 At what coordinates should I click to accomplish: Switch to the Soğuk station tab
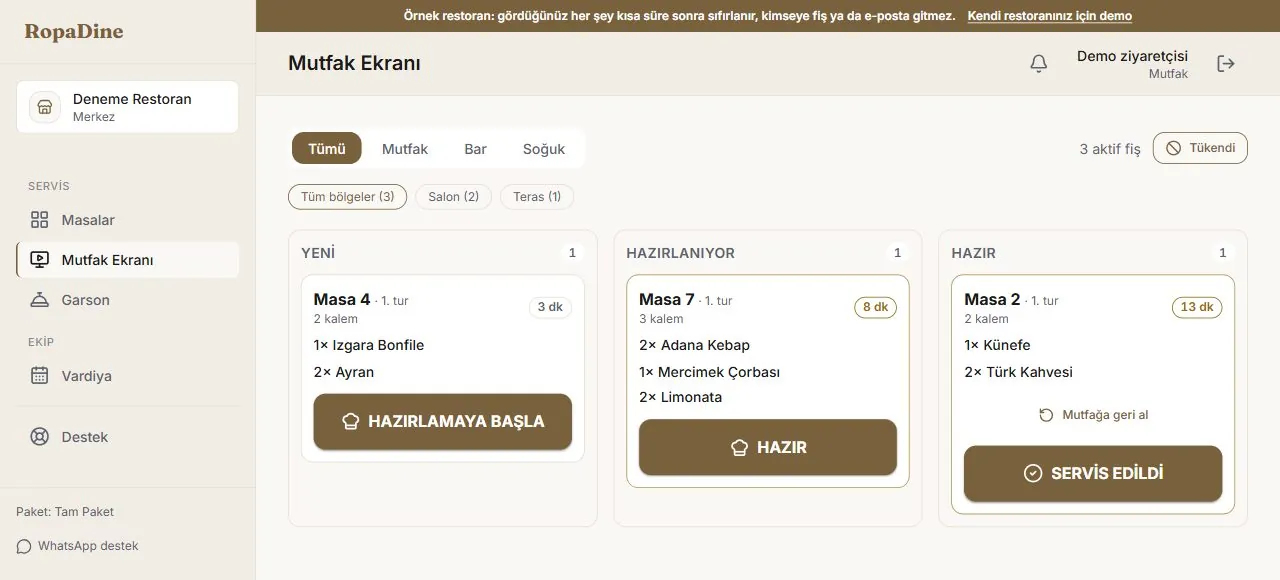pyautogui.click(x=544, y=149)
